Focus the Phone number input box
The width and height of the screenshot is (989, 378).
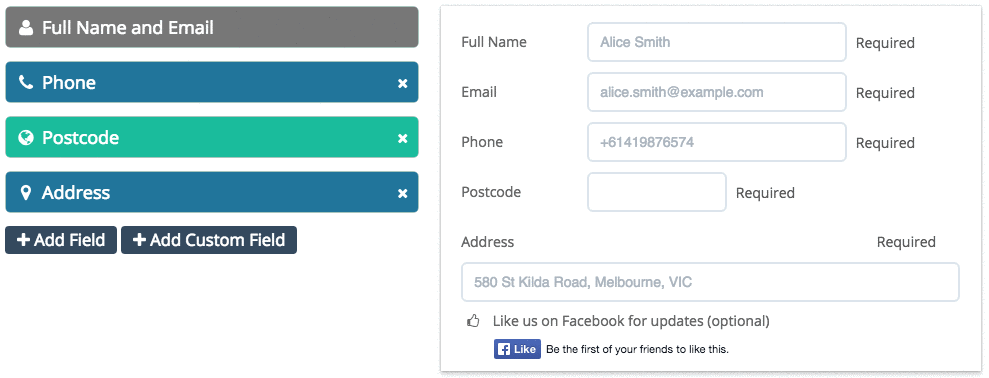717,142
